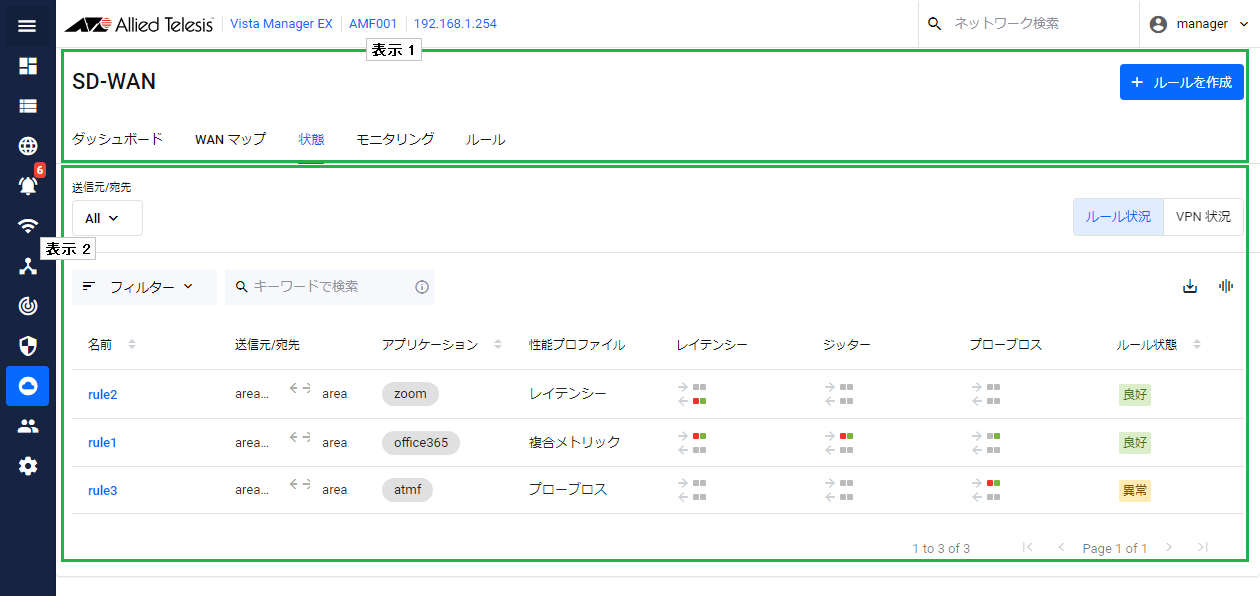
Task: Switch to the モニタリング tab
Action: click(x=395, y=140)
